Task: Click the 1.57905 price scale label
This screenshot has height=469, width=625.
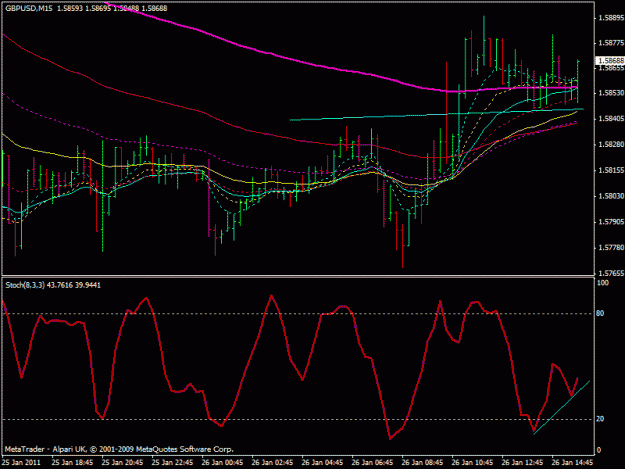Action: [611, 222]
